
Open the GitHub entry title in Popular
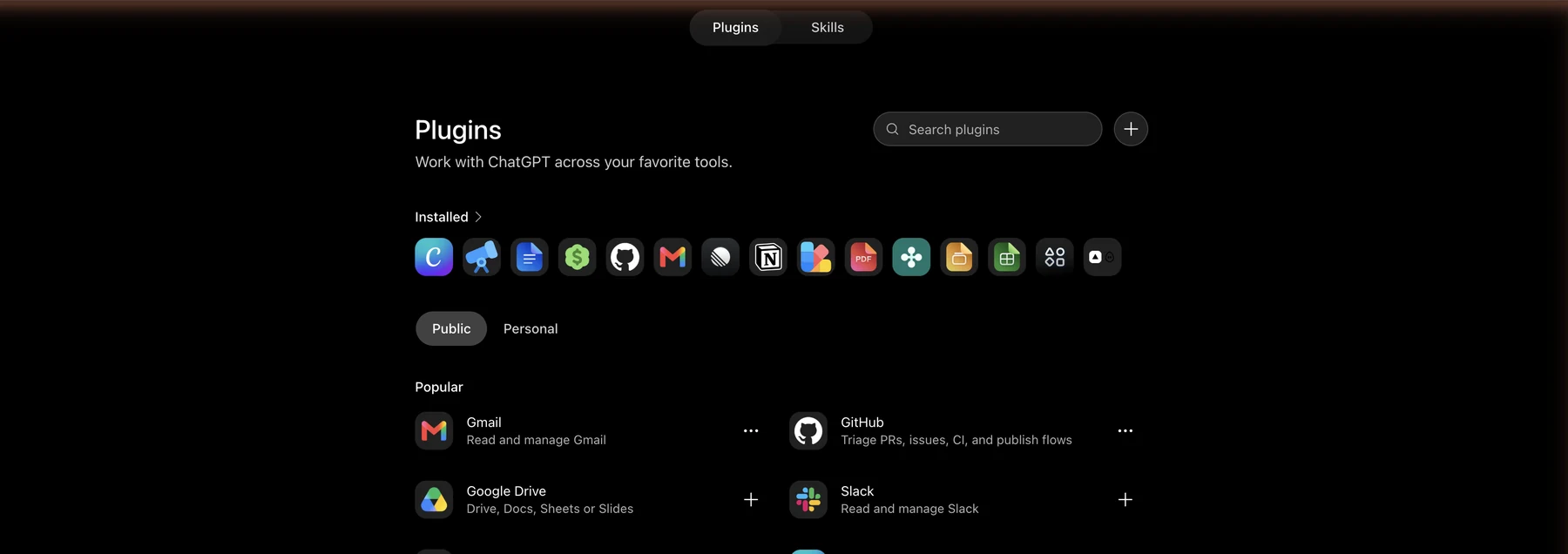[x=862, y=422]
